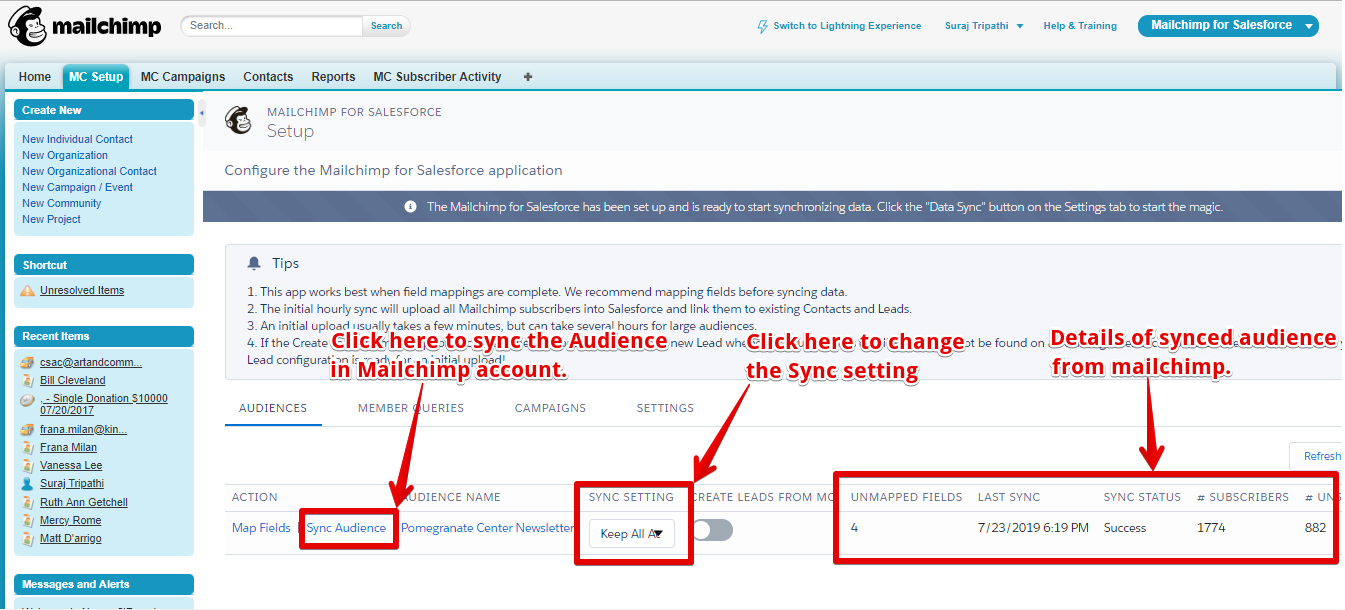This screenshot has height=610, width=1345.
Task: Click the Search button
Action: tap(386, 26)
